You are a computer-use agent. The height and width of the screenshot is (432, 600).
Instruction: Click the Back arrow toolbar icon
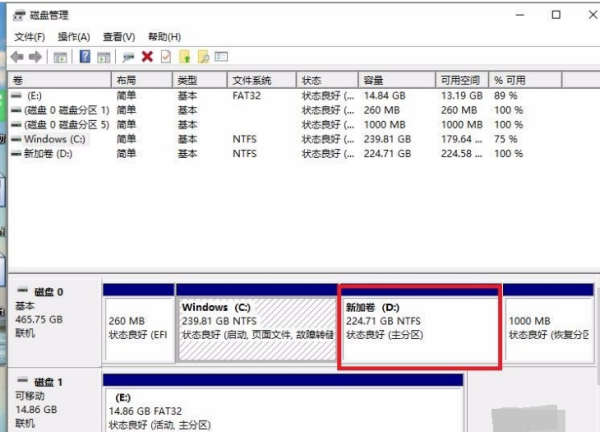[x=17, y=57]
